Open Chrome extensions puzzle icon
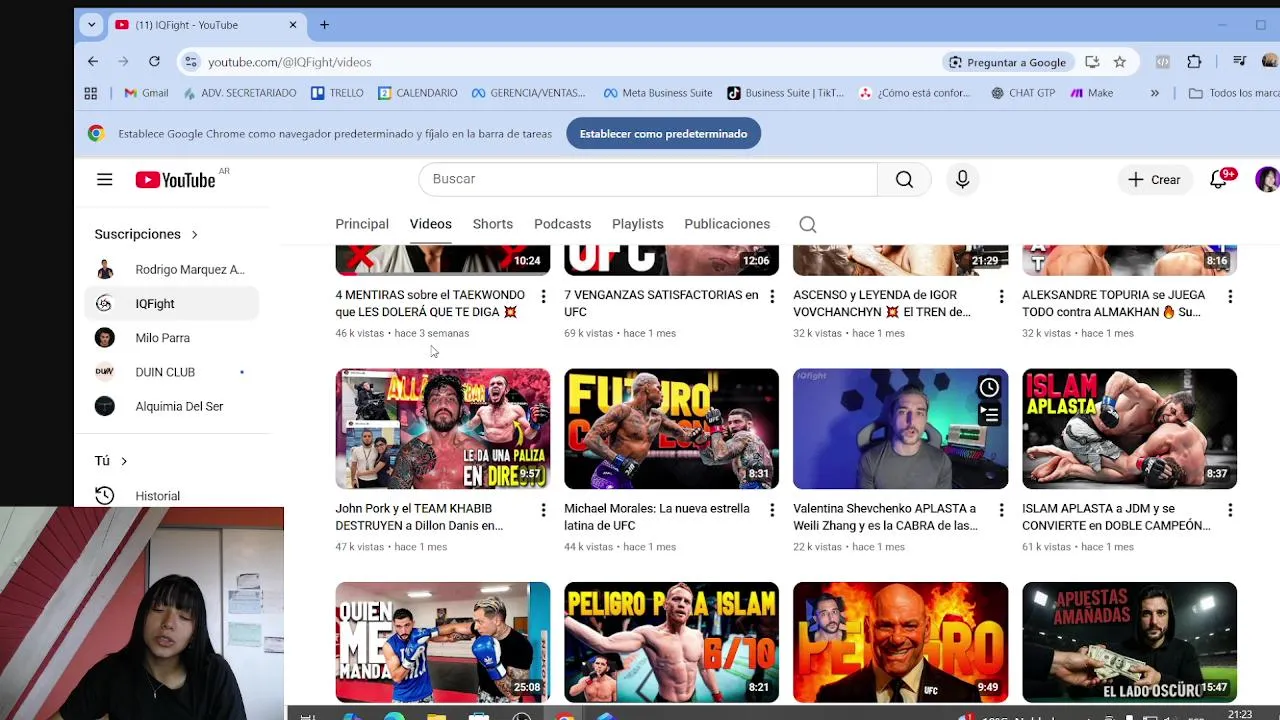1280x720 pixels. coord(1194,62)
